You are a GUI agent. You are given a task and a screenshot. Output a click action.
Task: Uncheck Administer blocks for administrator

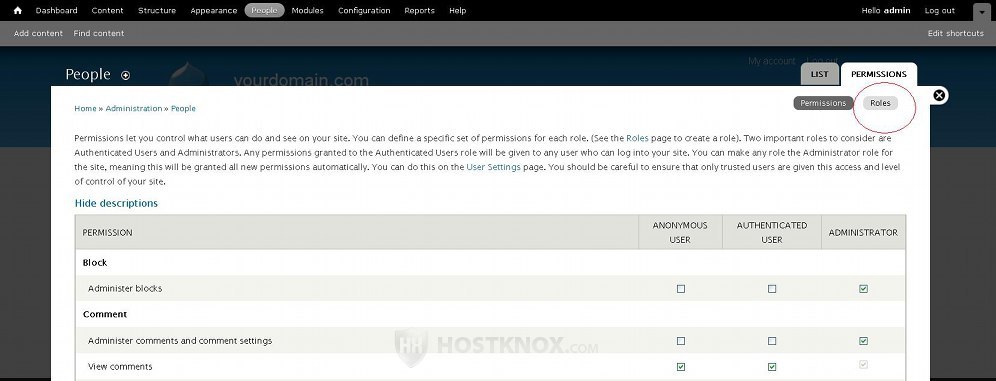pyautogui.click(x=863, y=288)
